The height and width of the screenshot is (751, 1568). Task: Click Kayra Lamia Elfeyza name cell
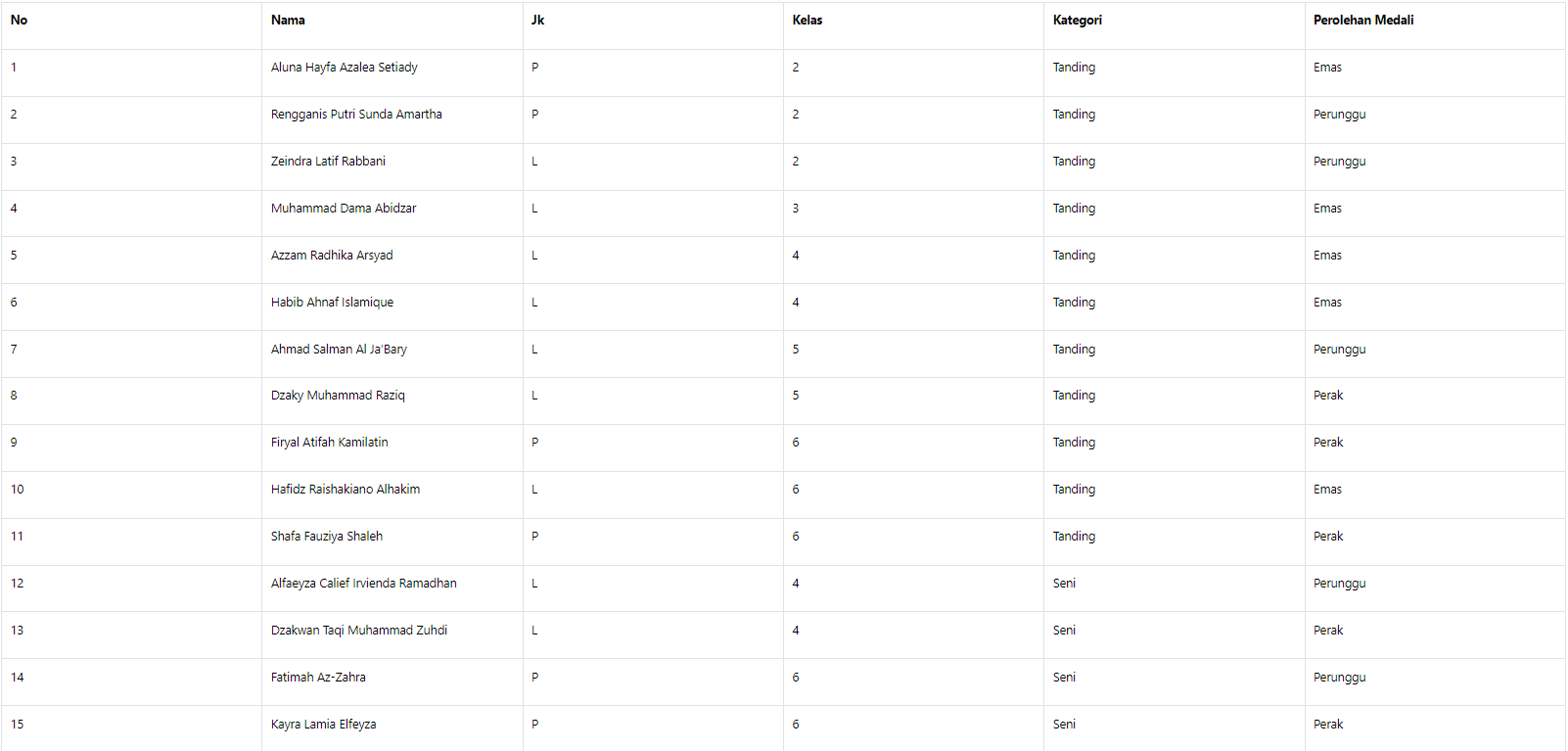323,725
